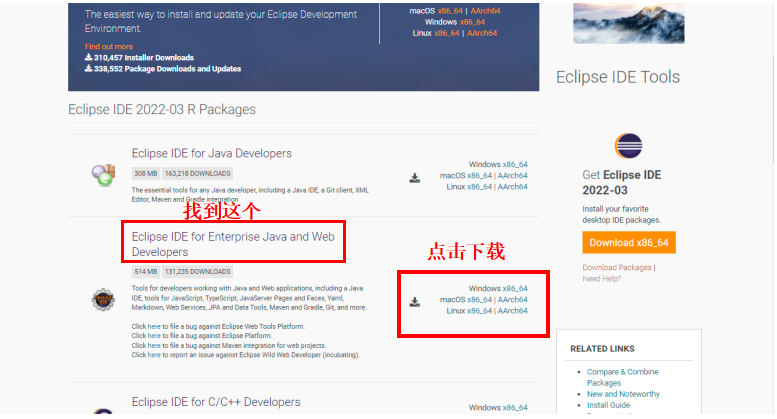Download Java Developers Linux AArch64
The width and height of the screenshot is (777, 419).
tap(512, 187)
